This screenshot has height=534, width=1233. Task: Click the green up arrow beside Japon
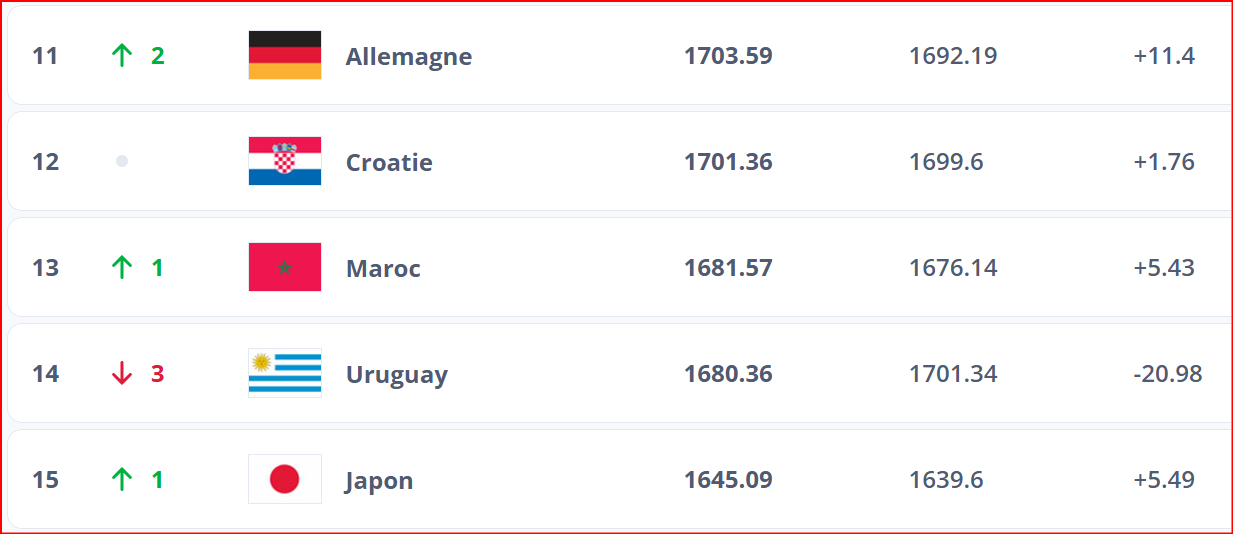point(122,479)
